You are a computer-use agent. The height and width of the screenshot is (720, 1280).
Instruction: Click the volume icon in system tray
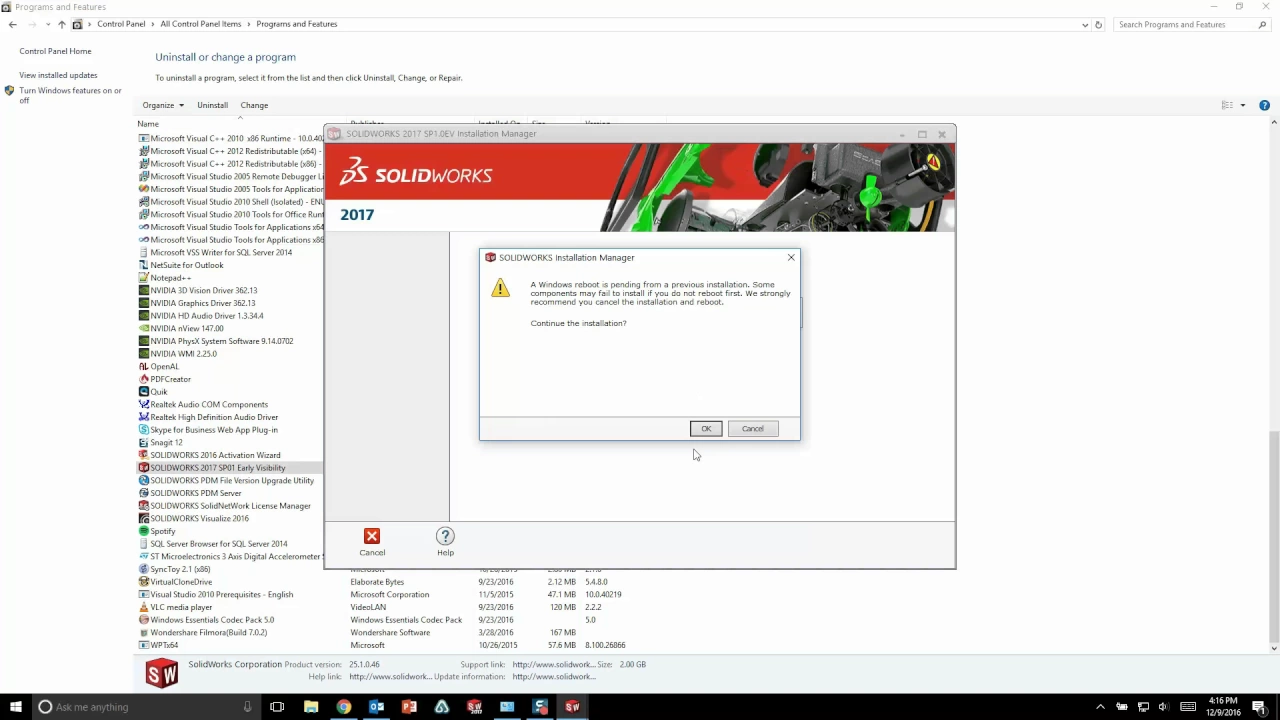point(1165,707)
